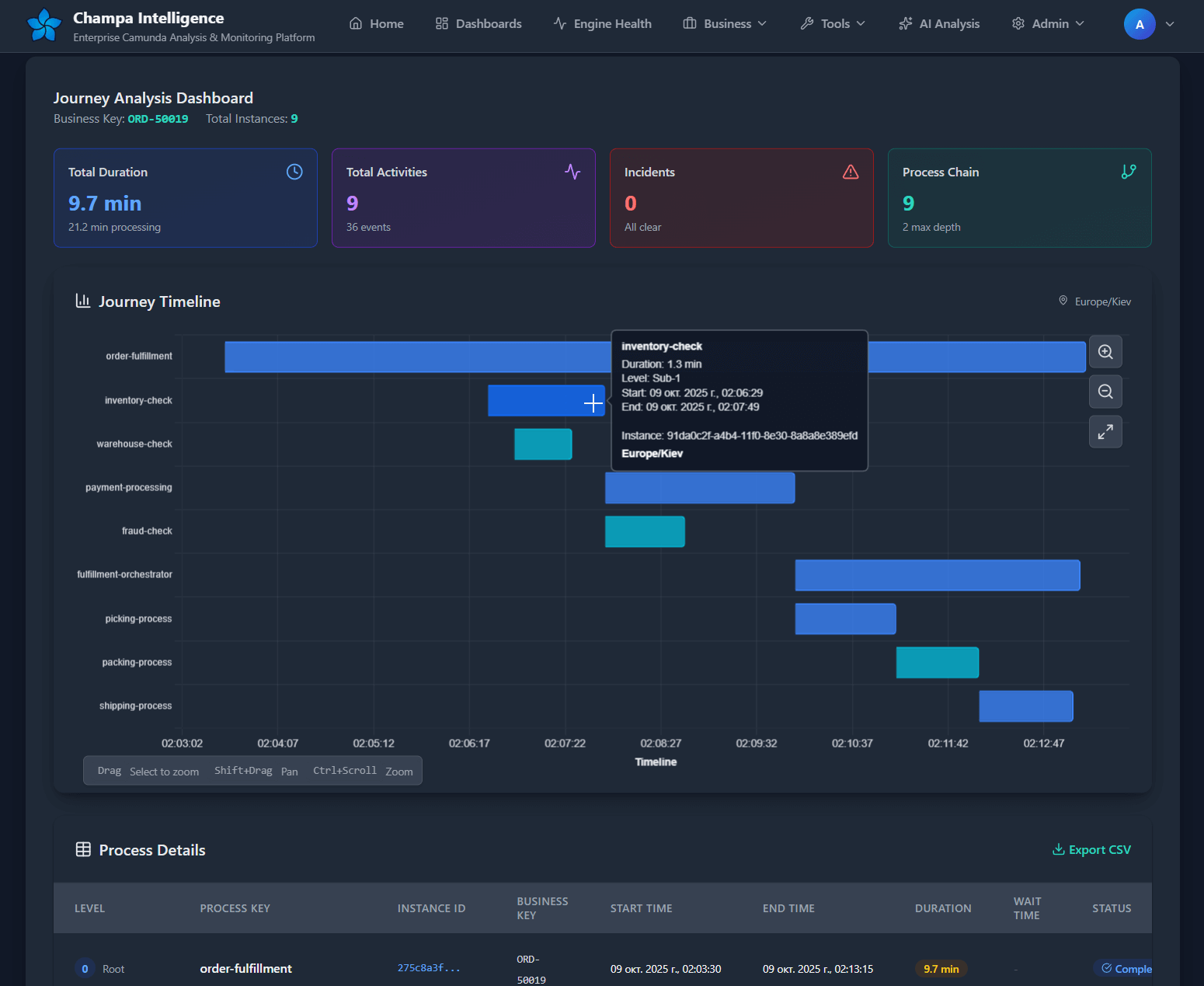1204x986 pixels.
Task: Click the branch icon on Process Chain card
Action: 1129,171
